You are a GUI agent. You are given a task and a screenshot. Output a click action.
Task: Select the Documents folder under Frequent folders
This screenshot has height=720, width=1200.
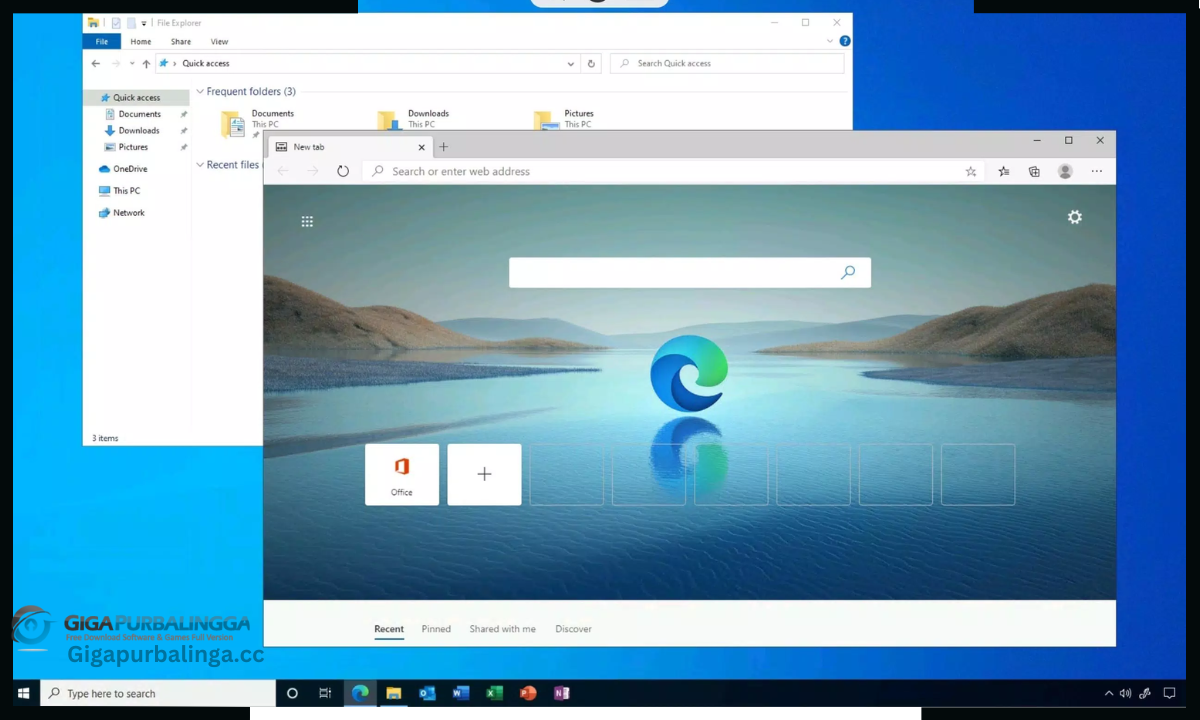pos(258,120)
